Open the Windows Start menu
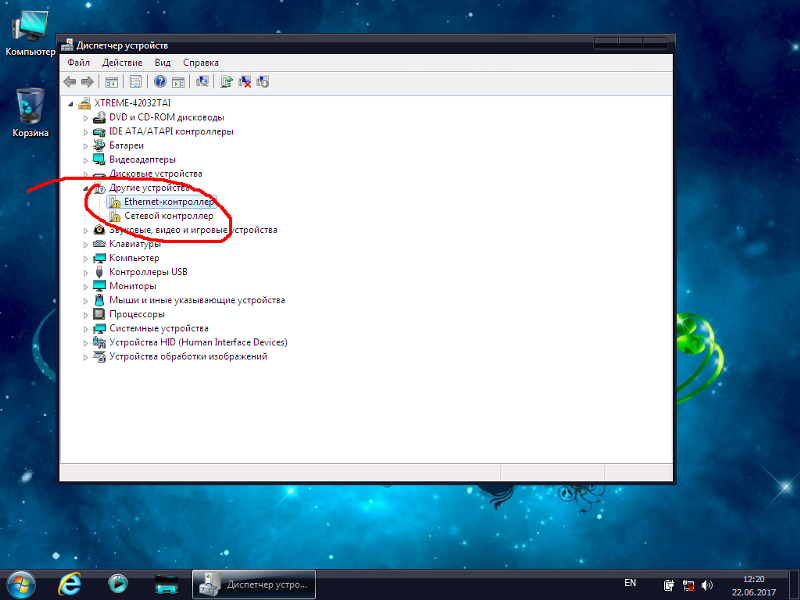Image resolution: width=800 pixels, height=600 pixels. 21,584
